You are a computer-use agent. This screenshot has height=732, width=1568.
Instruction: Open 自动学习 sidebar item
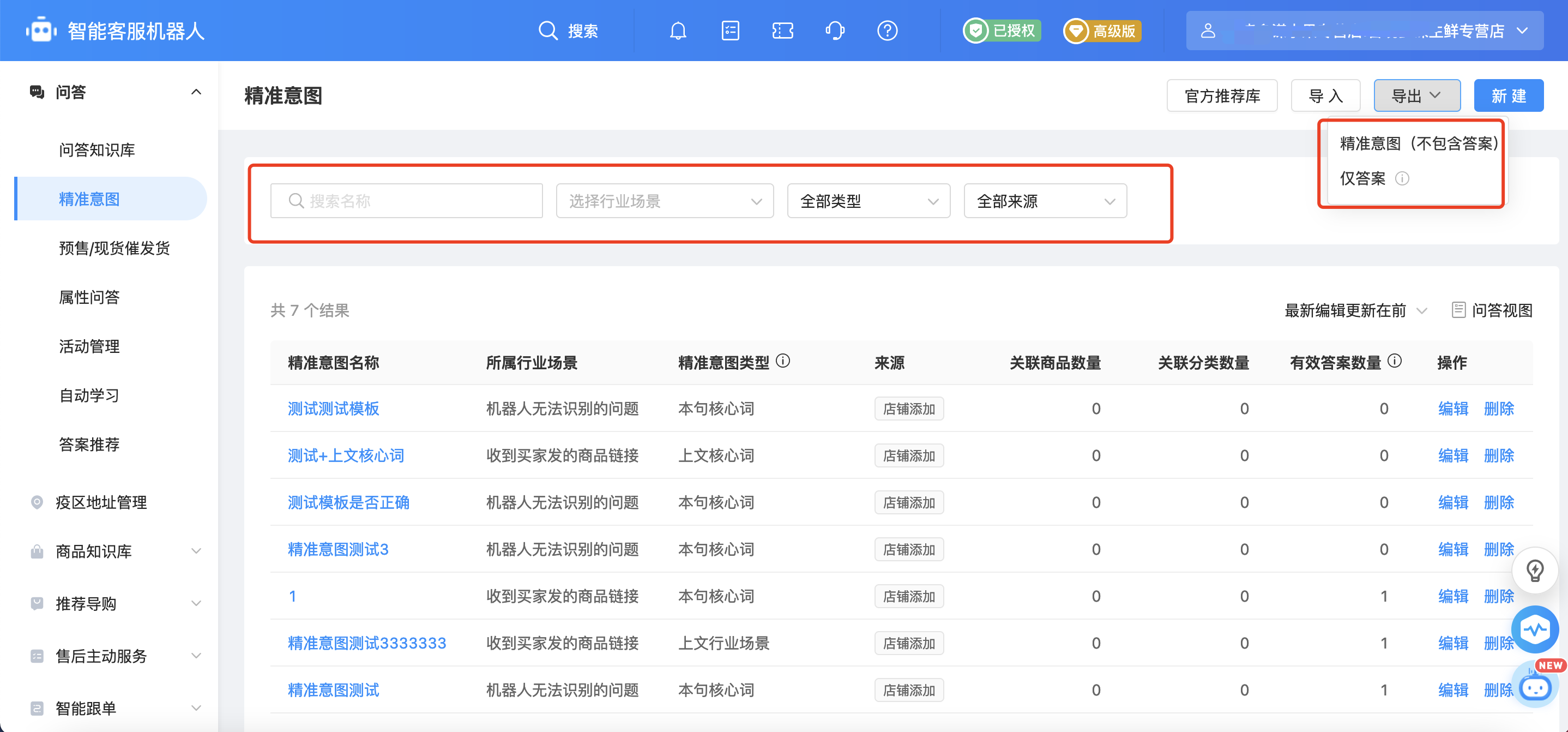(89, 395)
